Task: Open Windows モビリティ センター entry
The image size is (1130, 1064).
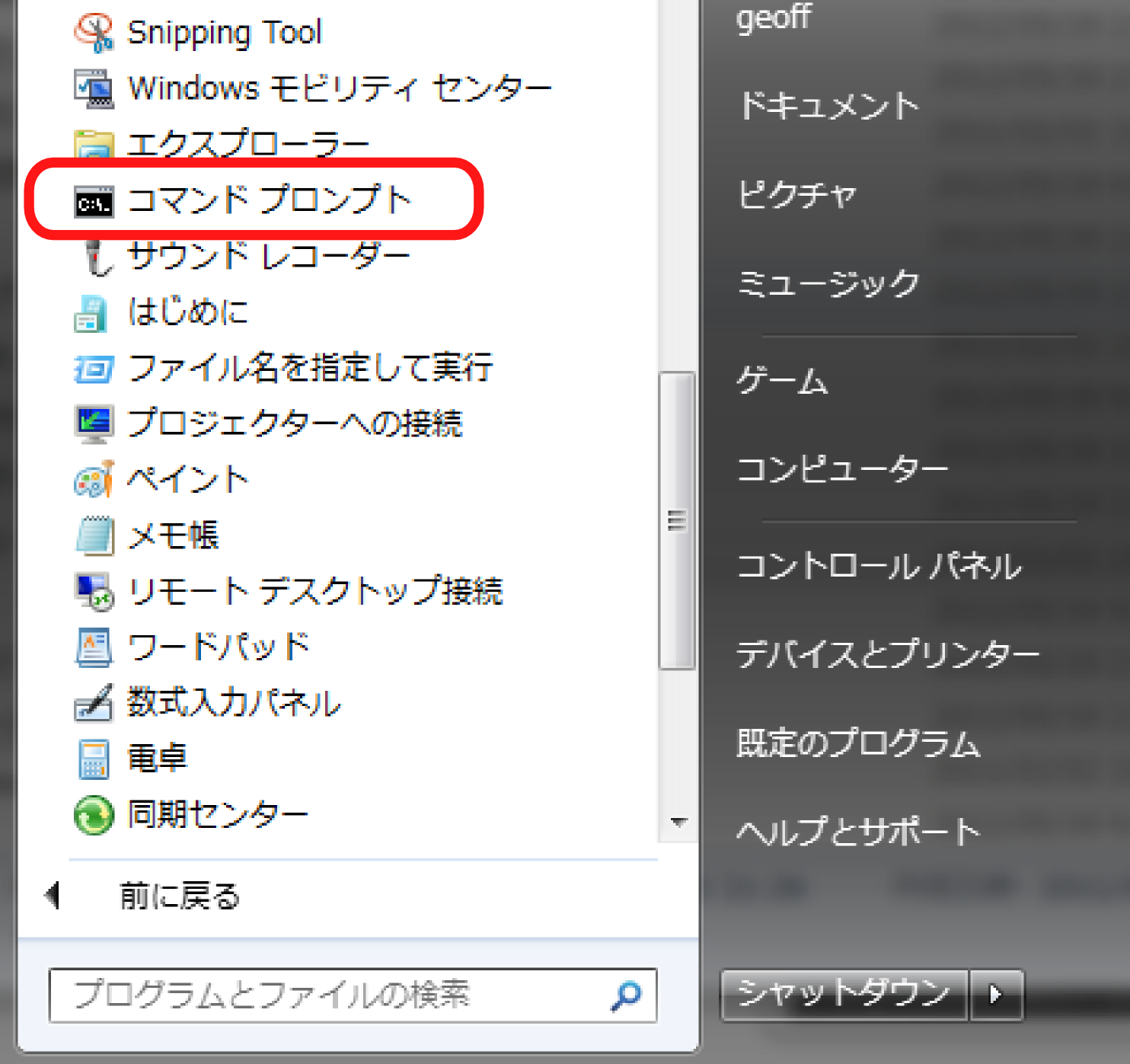Action: point(339,89)
